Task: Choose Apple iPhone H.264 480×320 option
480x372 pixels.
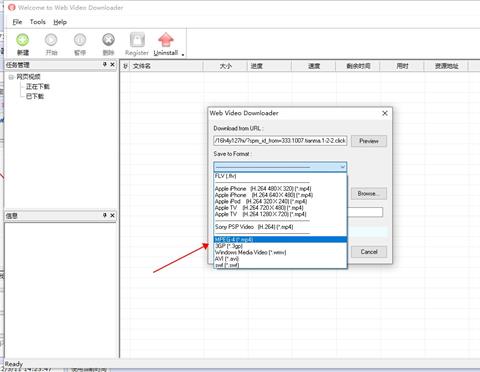Action: pos(280,189)
